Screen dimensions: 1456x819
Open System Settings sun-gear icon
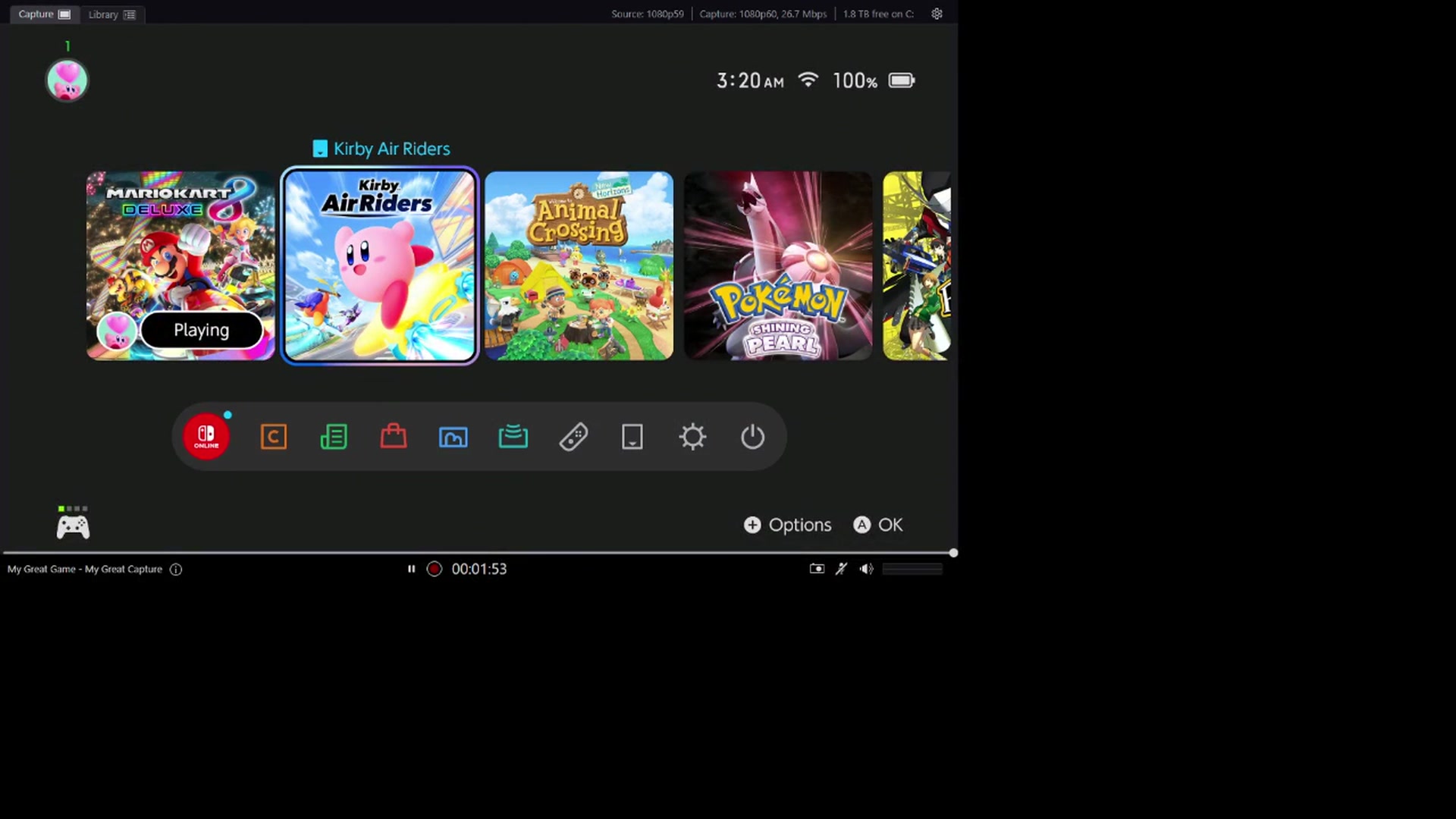pos(692,437)
